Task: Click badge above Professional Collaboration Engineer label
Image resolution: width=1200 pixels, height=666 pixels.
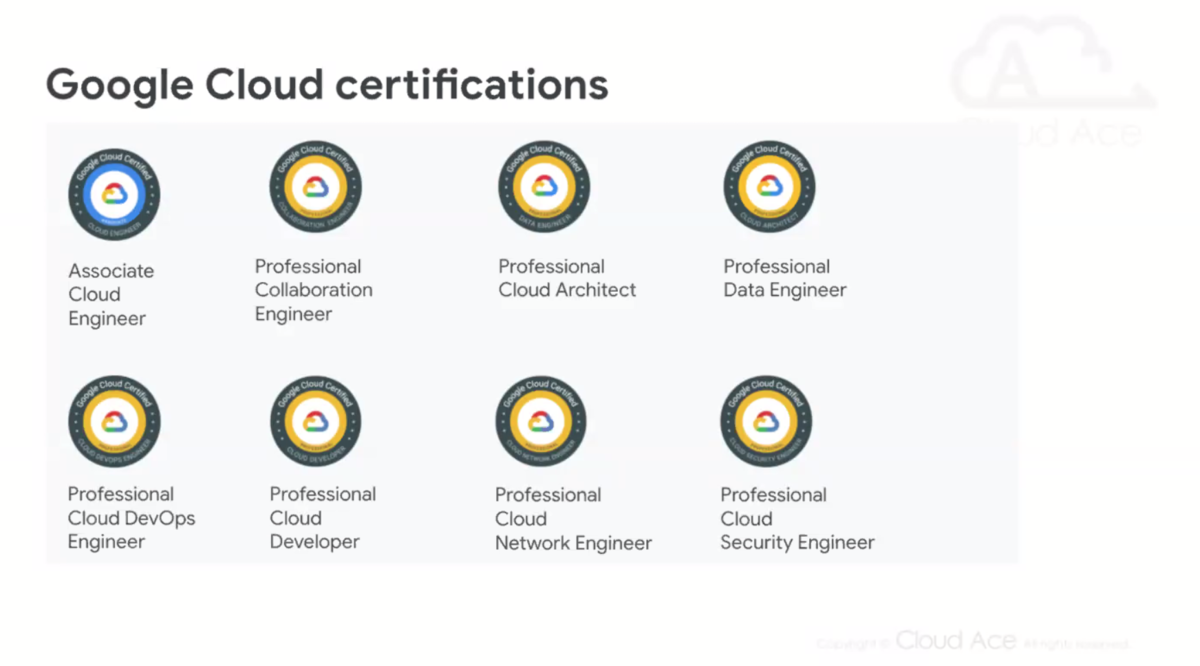Action: 315,187
